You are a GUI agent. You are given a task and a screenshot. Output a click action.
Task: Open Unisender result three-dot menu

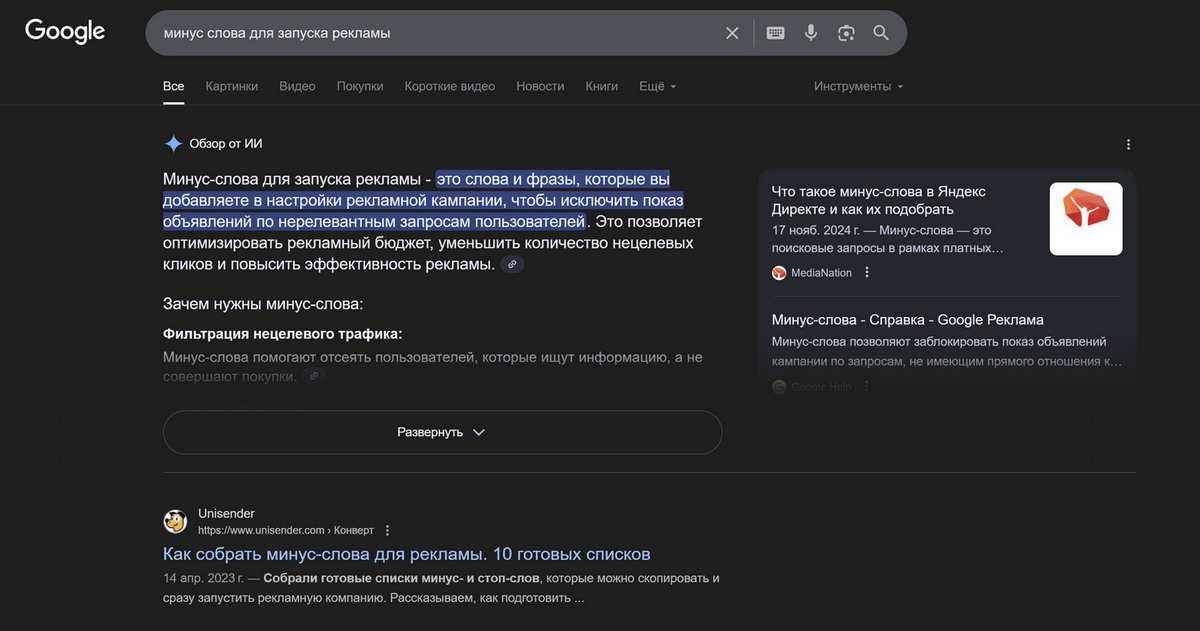click(388, 530)
